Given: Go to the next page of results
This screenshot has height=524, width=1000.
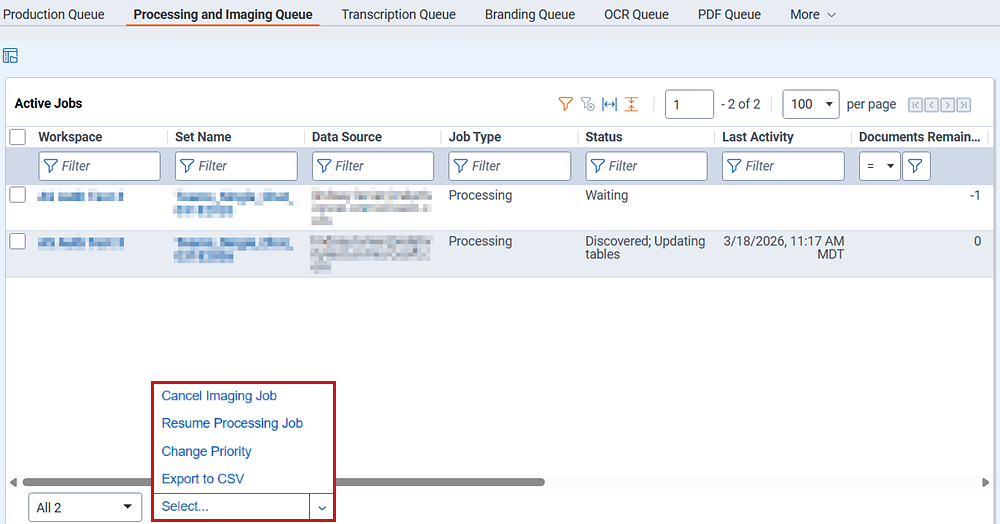Looking at the screenshot, I should [x=947, y=105].
